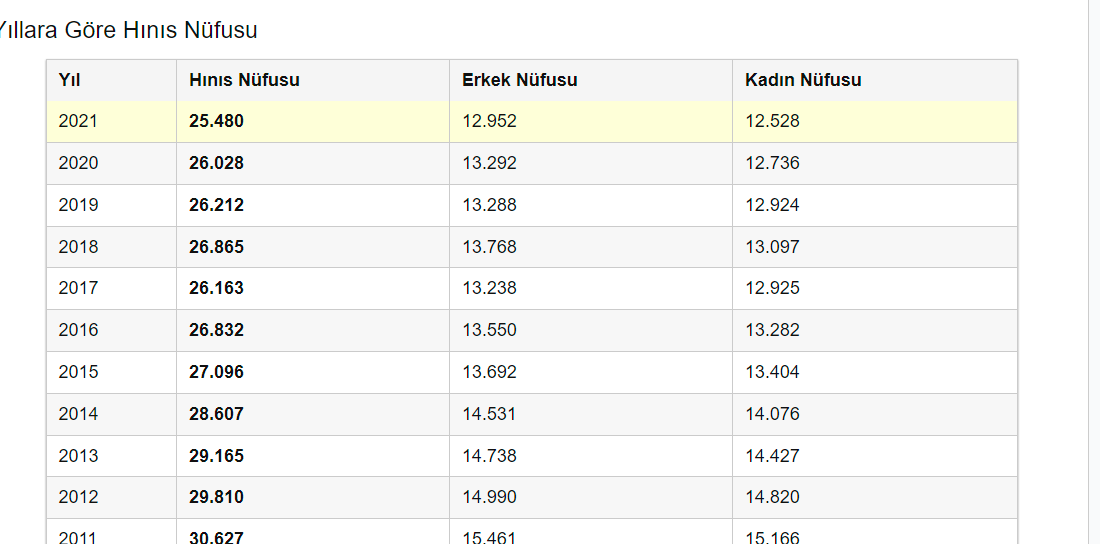Click the Yıl column header
1100x544 pixels.
click(x=70, y=80)
